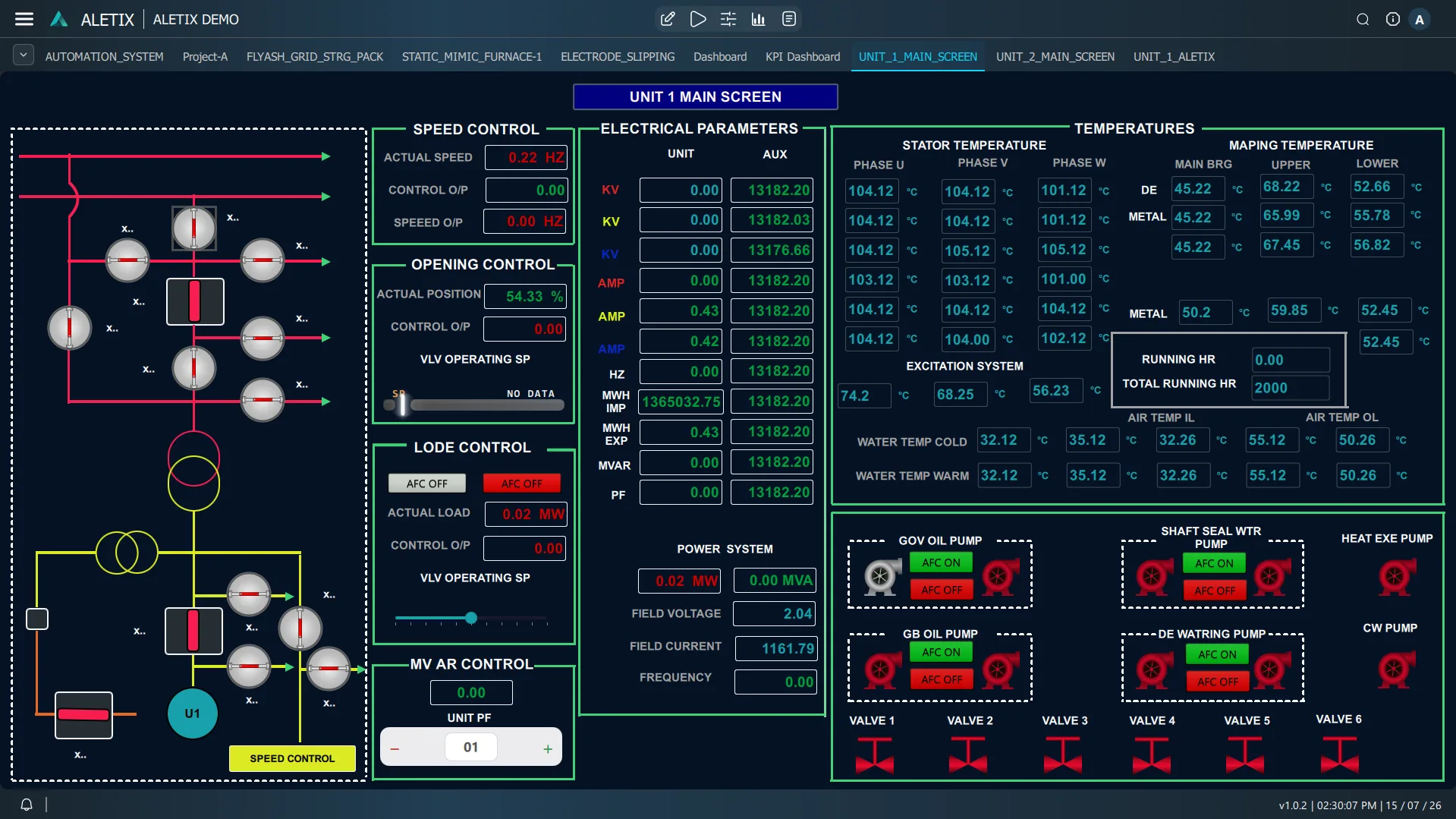The height and width of the screenshot is (819, 1456).
Task: Open the bar chart icon in toolbar
Action: [x=759, y=19]
